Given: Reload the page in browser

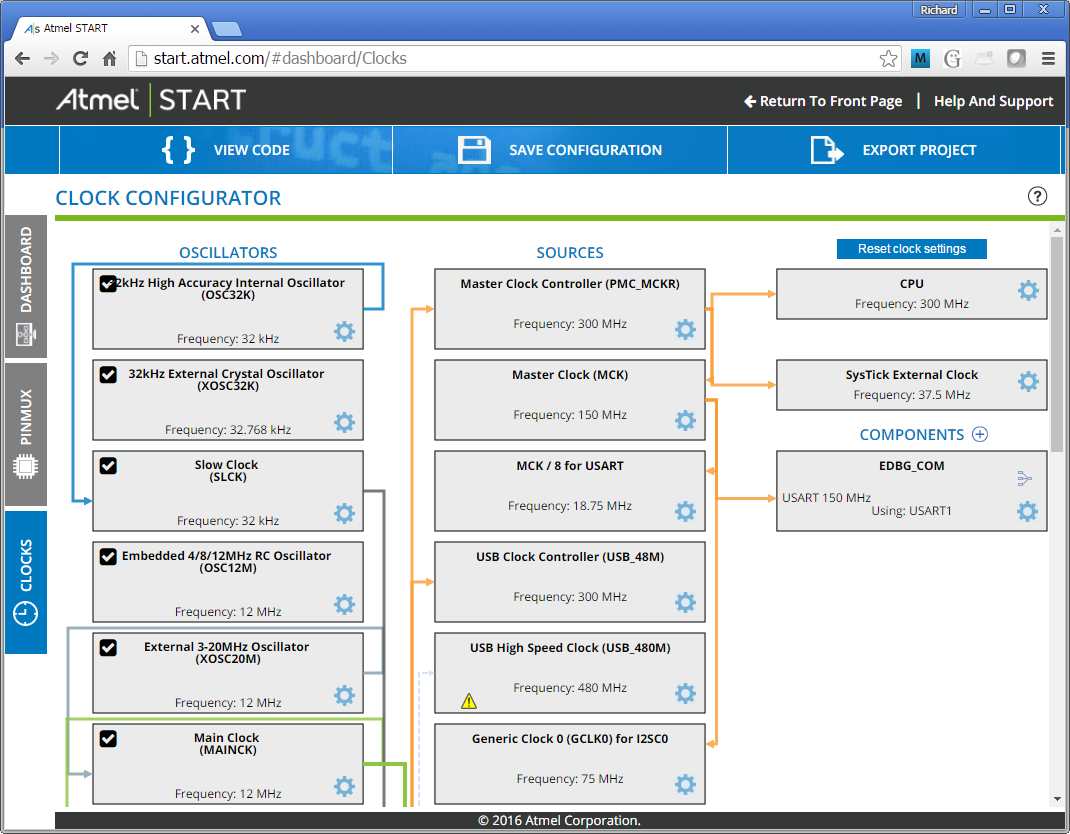Looking at the screenshot, I should click(x=81, y=59).
